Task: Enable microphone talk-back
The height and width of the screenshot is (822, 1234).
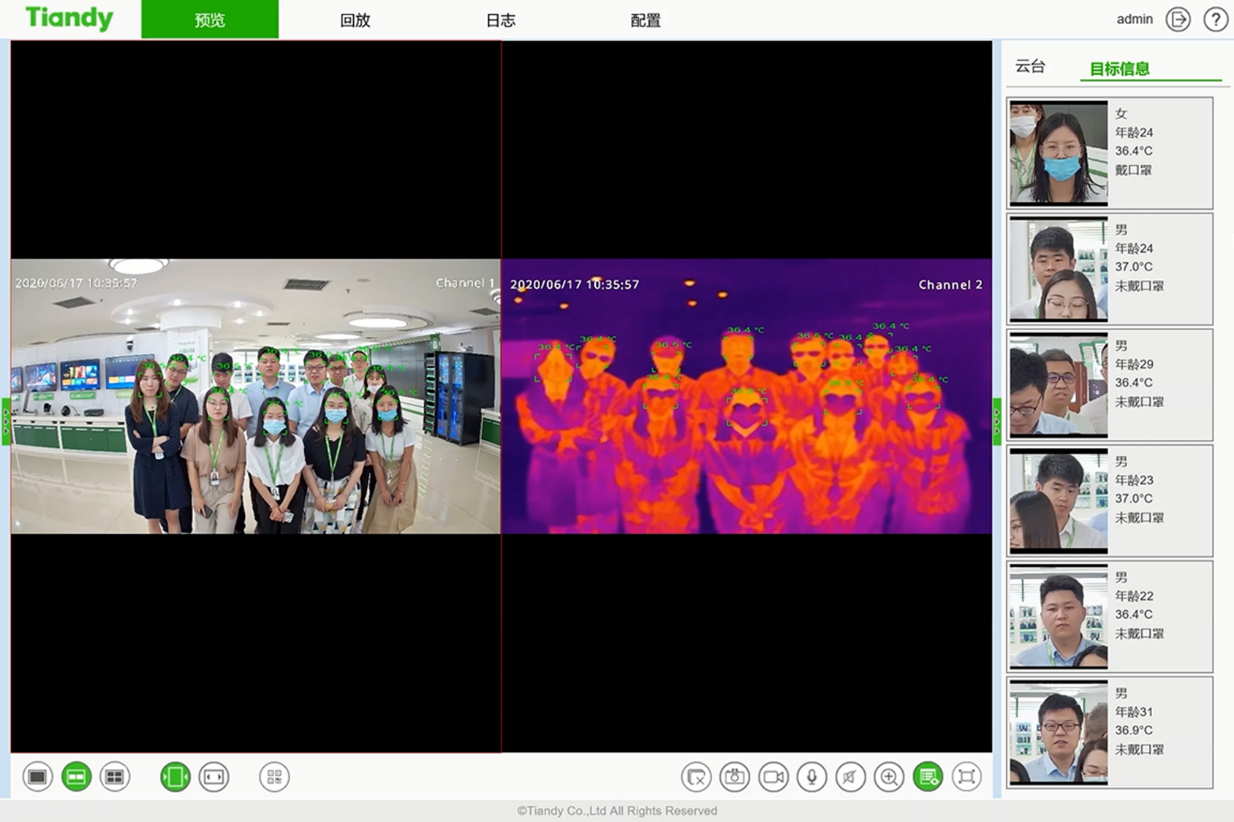Action: 812,777
